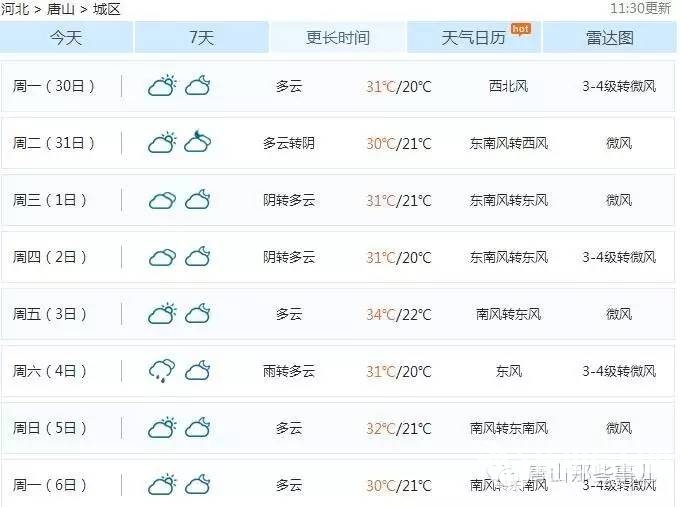Select the 7天 forecast tab
The width and height of the screenshot is (680, 507).
pyautogui.click(x=201, y=38)
